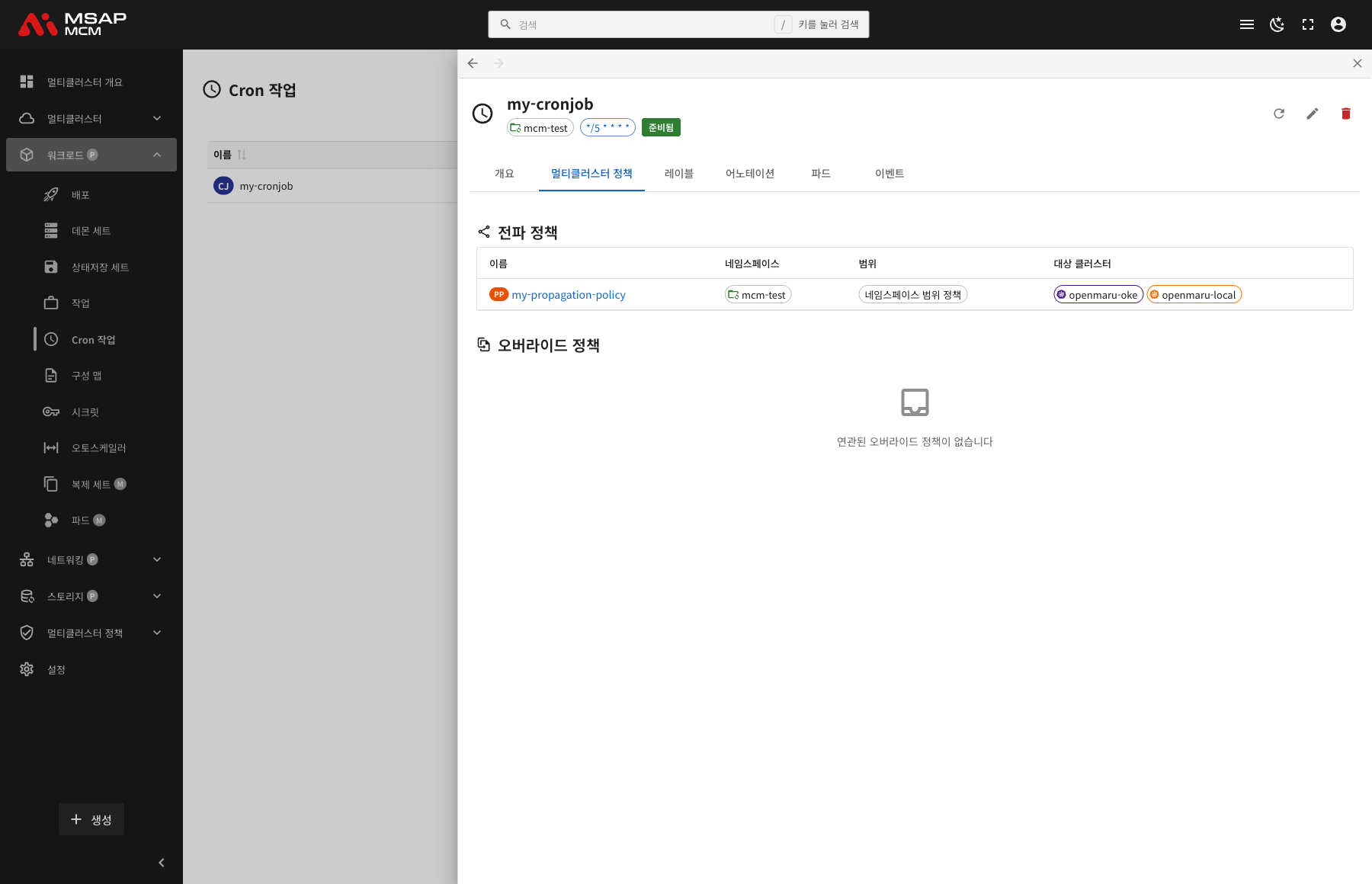Click the 준비됨 status badge
This screenshot has width=1372, height=884.
[x=661, y=127]
